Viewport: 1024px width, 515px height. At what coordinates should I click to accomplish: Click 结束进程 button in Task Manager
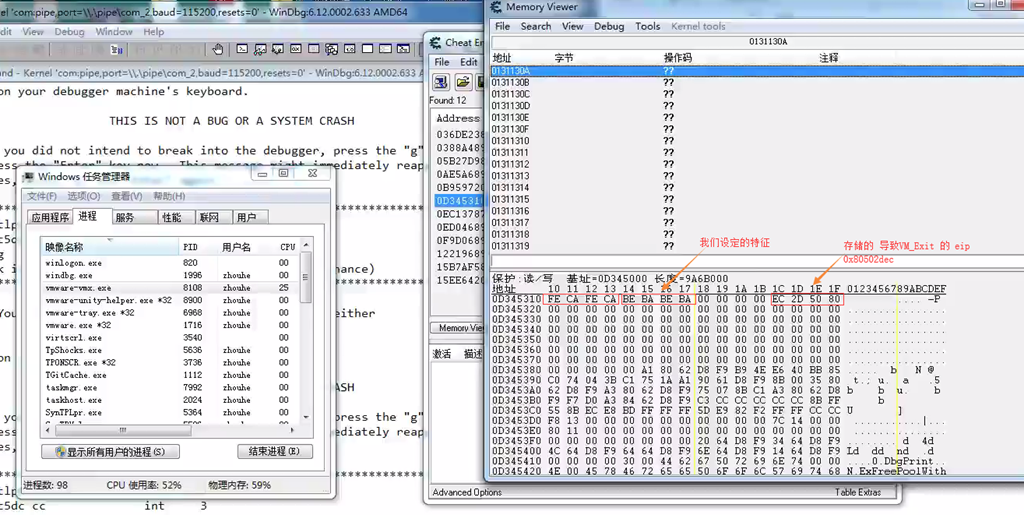tap(274, 452)
